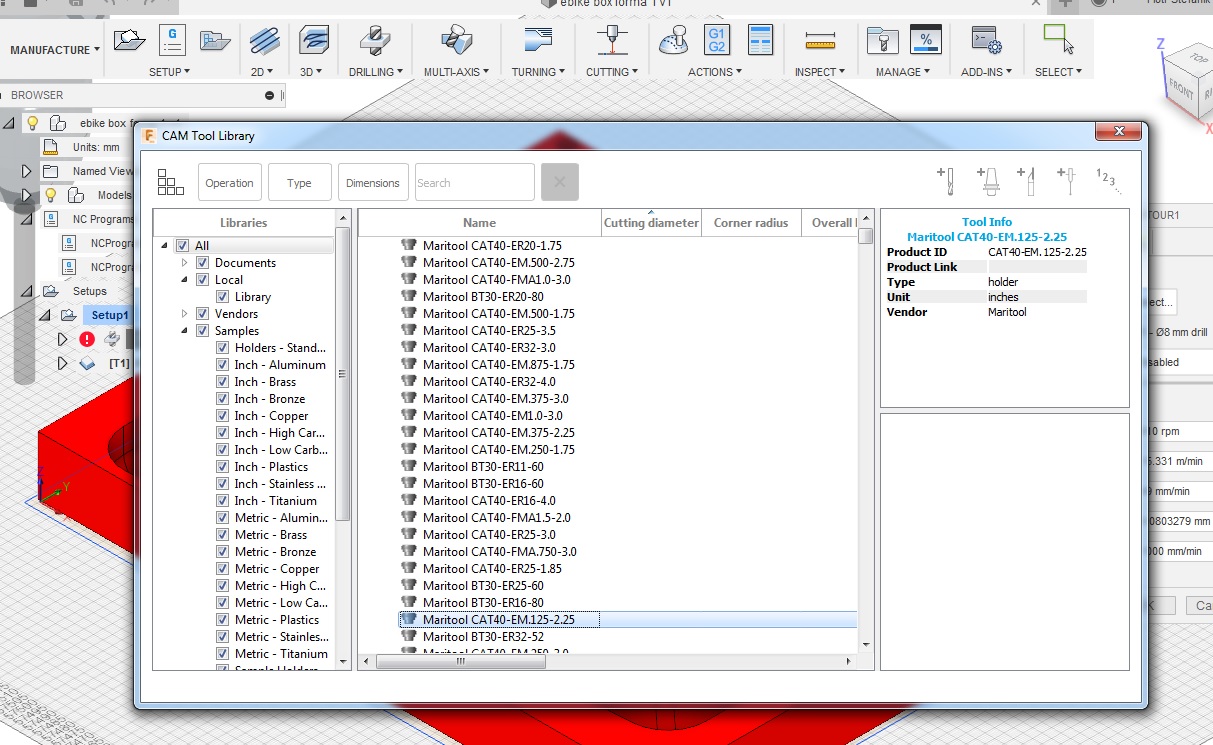Collapse the Local library node
The width and height of the screenshot is (1213, 745).
click(184, 280)
